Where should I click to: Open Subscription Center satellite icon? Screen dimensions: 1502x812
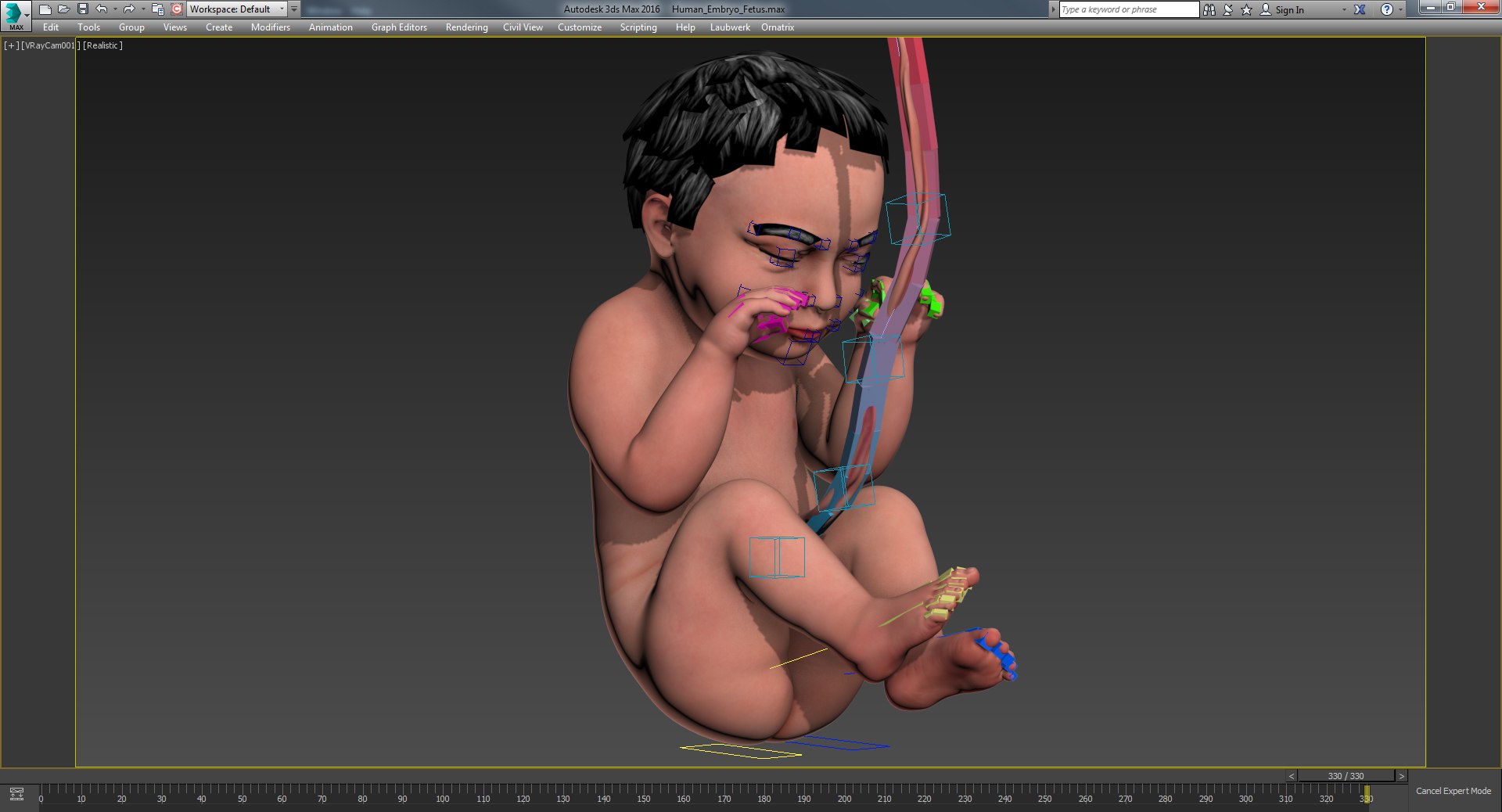(1228, 9)
